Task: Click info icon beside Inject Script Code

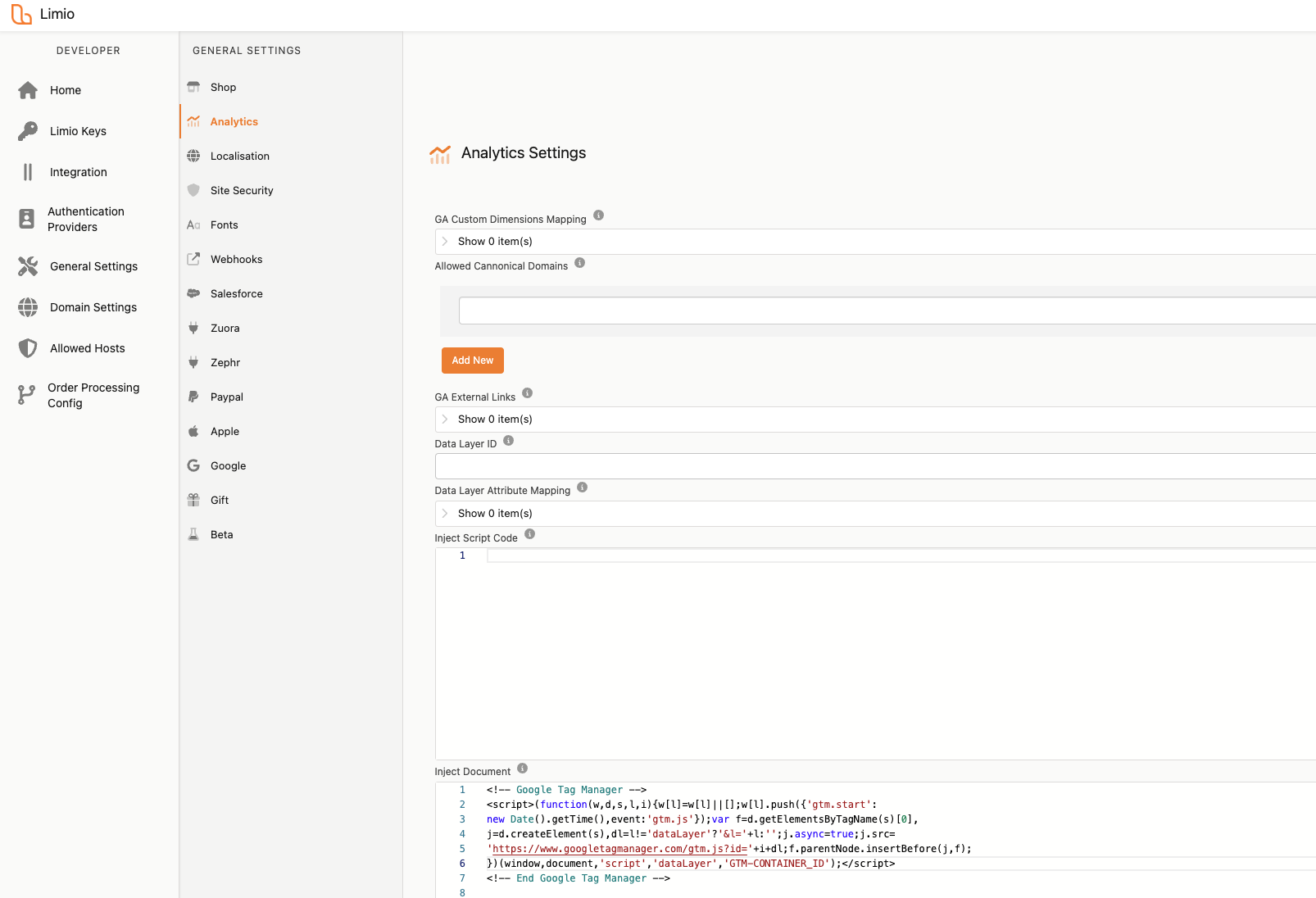Action: point(530,534)
